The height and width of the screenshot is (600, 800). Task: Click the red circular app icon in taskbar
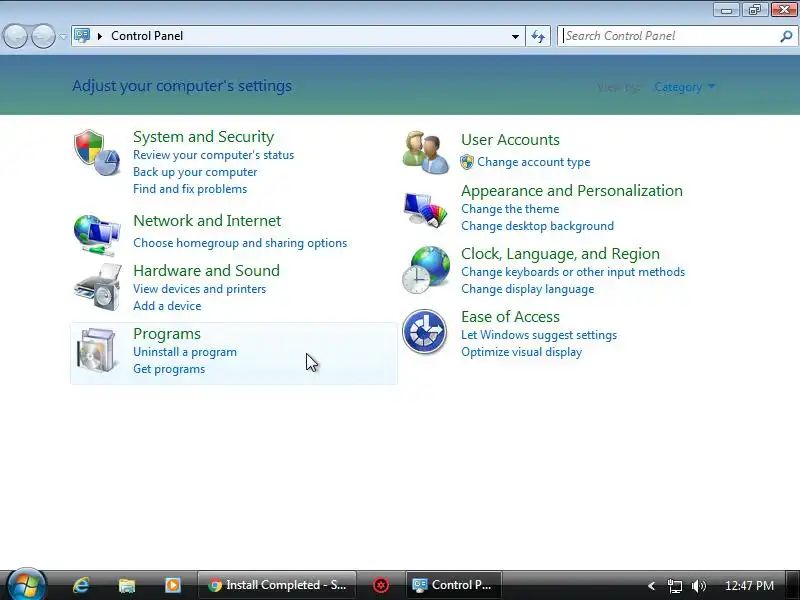pyautogui.click(x=381, y=585)
